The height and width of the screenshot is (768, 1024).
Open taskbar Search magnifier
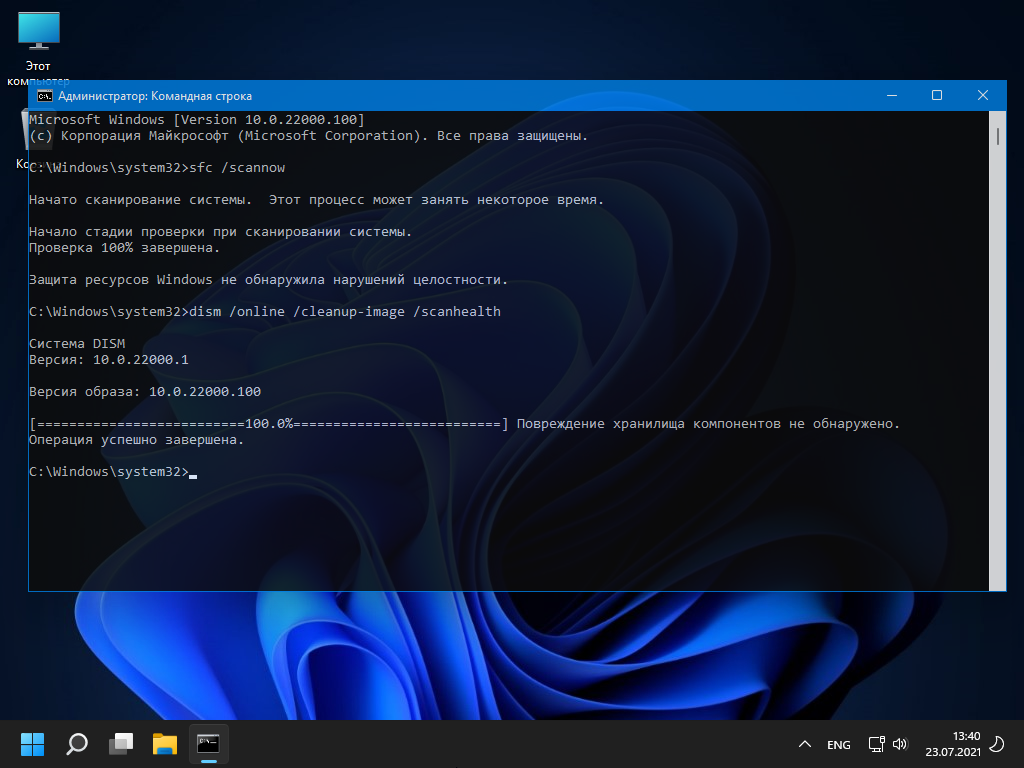click(x=77, y=744)
